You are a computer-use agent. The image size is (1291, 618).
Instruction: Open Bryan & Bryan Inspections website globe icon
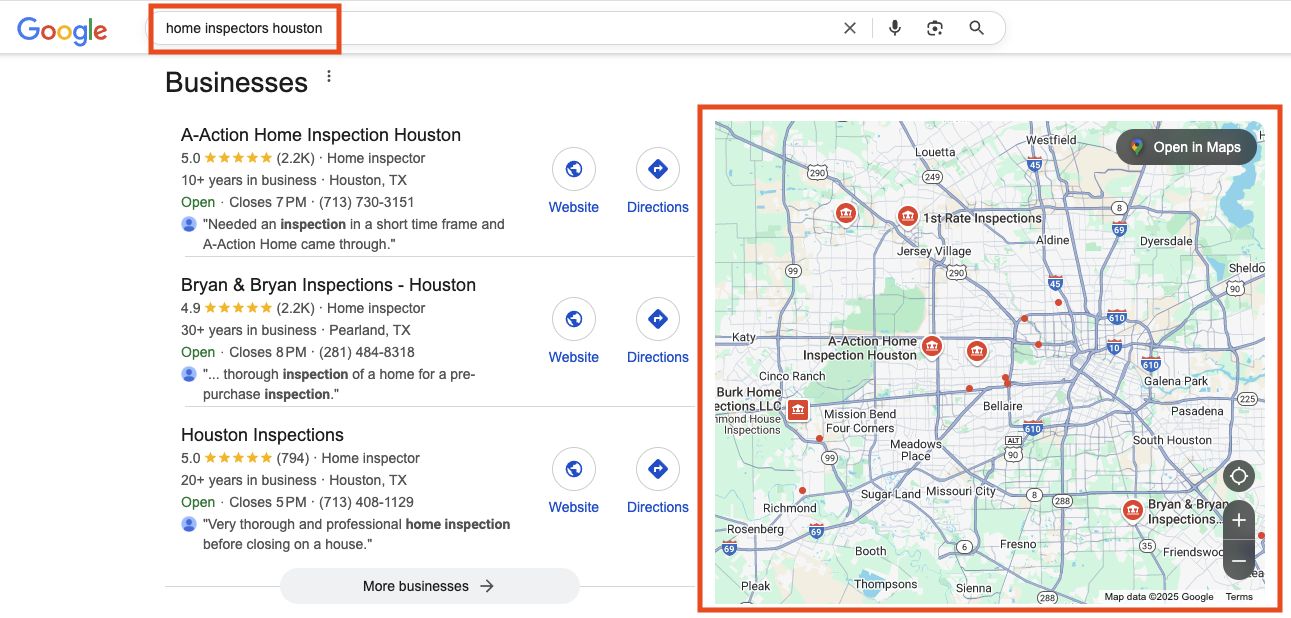(574, 320)
